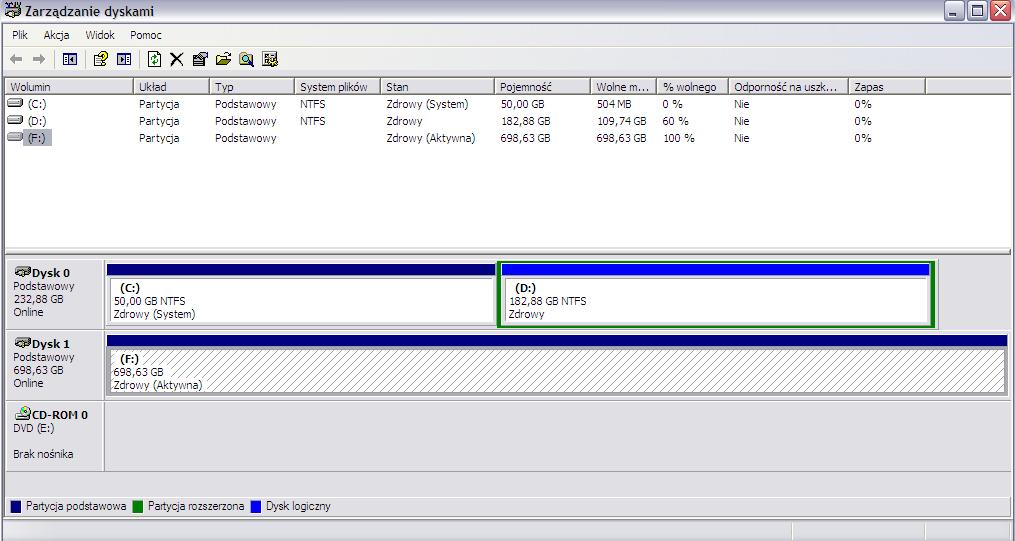Viewport: 1015px width, 541px height.
Task: Click the green Refresh toolbar icon
Action: [154, 60]
